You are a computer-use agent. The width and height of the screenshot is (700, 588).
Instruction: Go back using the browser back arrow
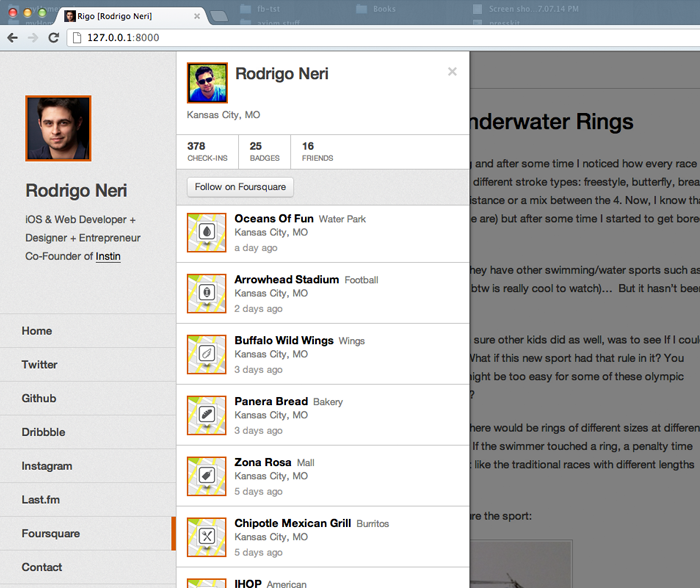(12, 38)
